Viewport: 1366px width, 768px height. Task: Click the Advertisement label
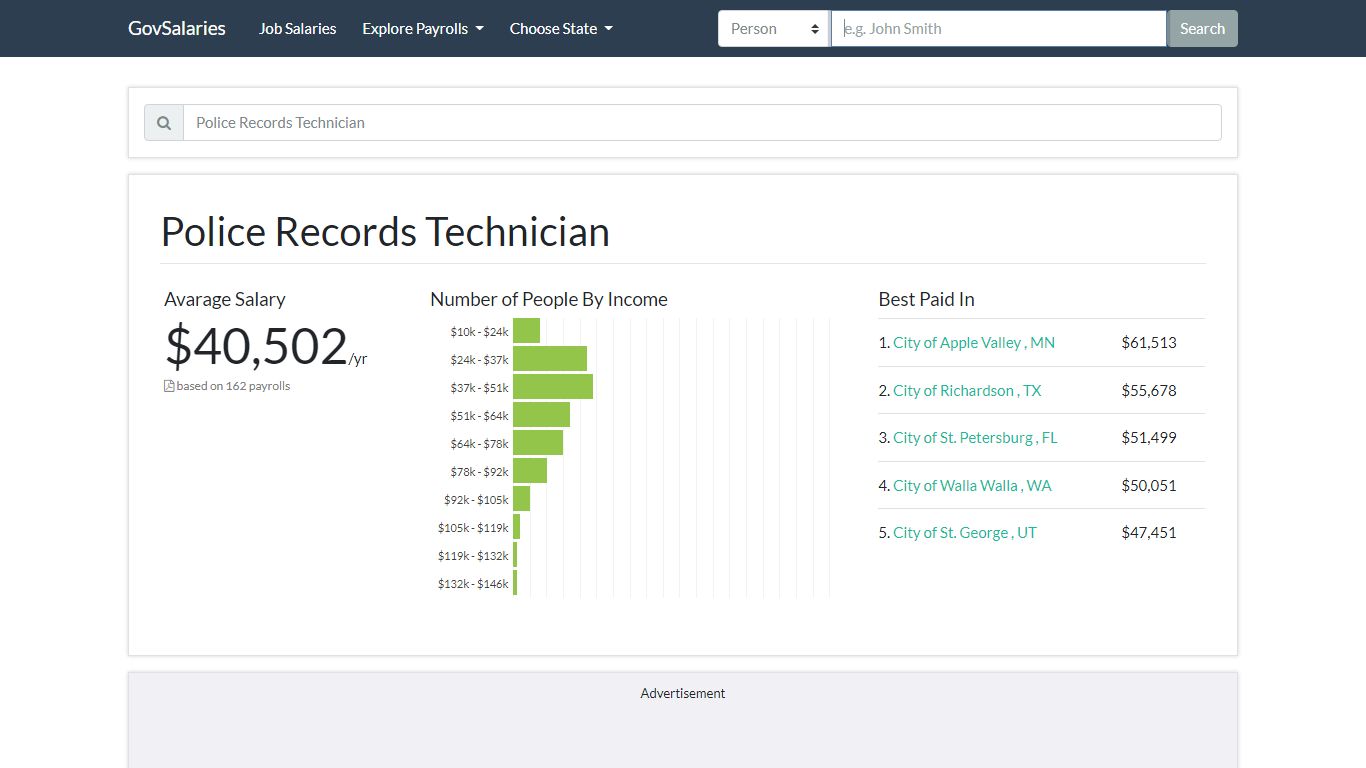[x=683, y=693]
